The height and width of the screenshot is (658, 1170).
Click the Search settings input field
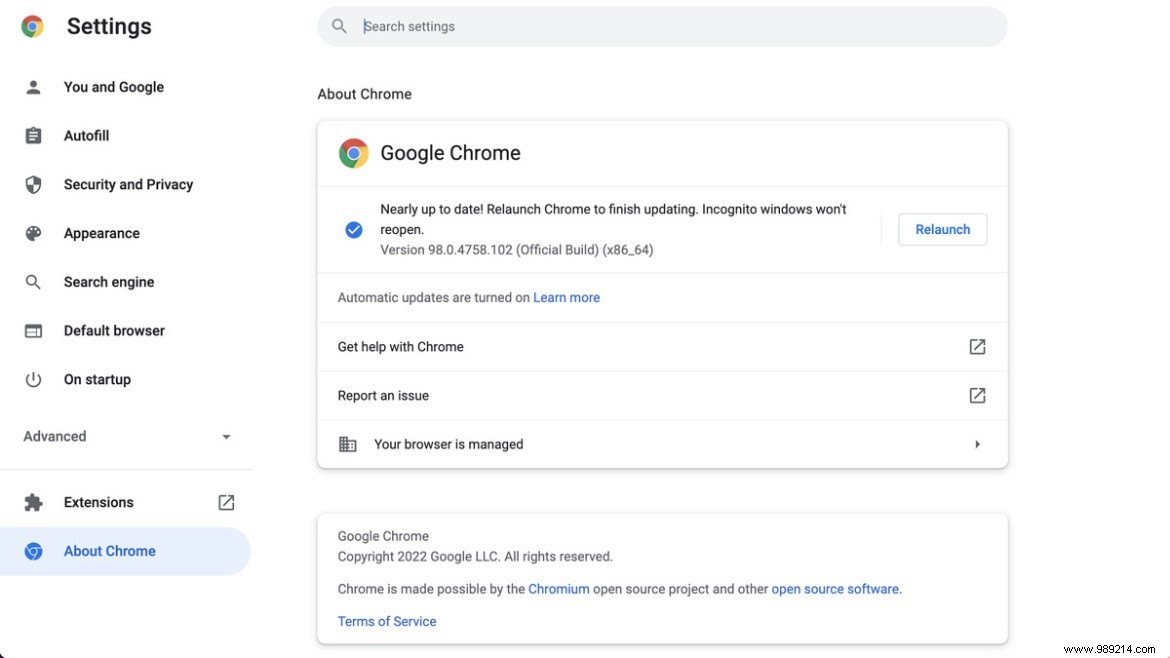click(662, 26)
